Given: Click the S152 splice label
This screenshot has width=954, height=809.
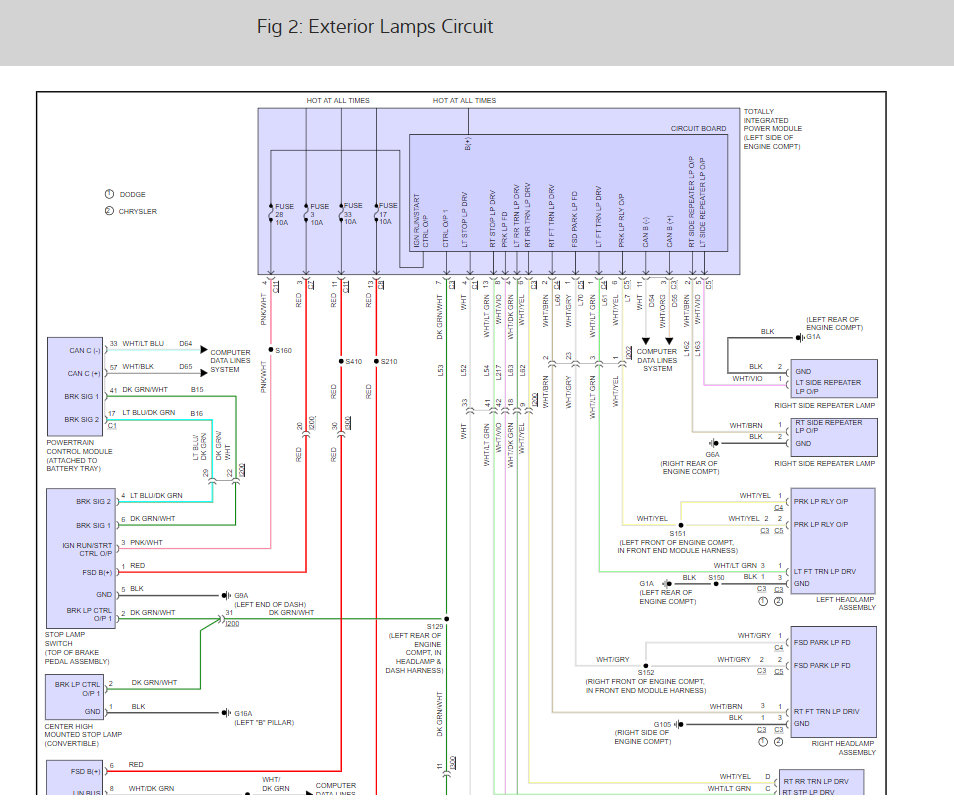Looking at the screenshot, I should pyautogui.click(x=646, y=673).
